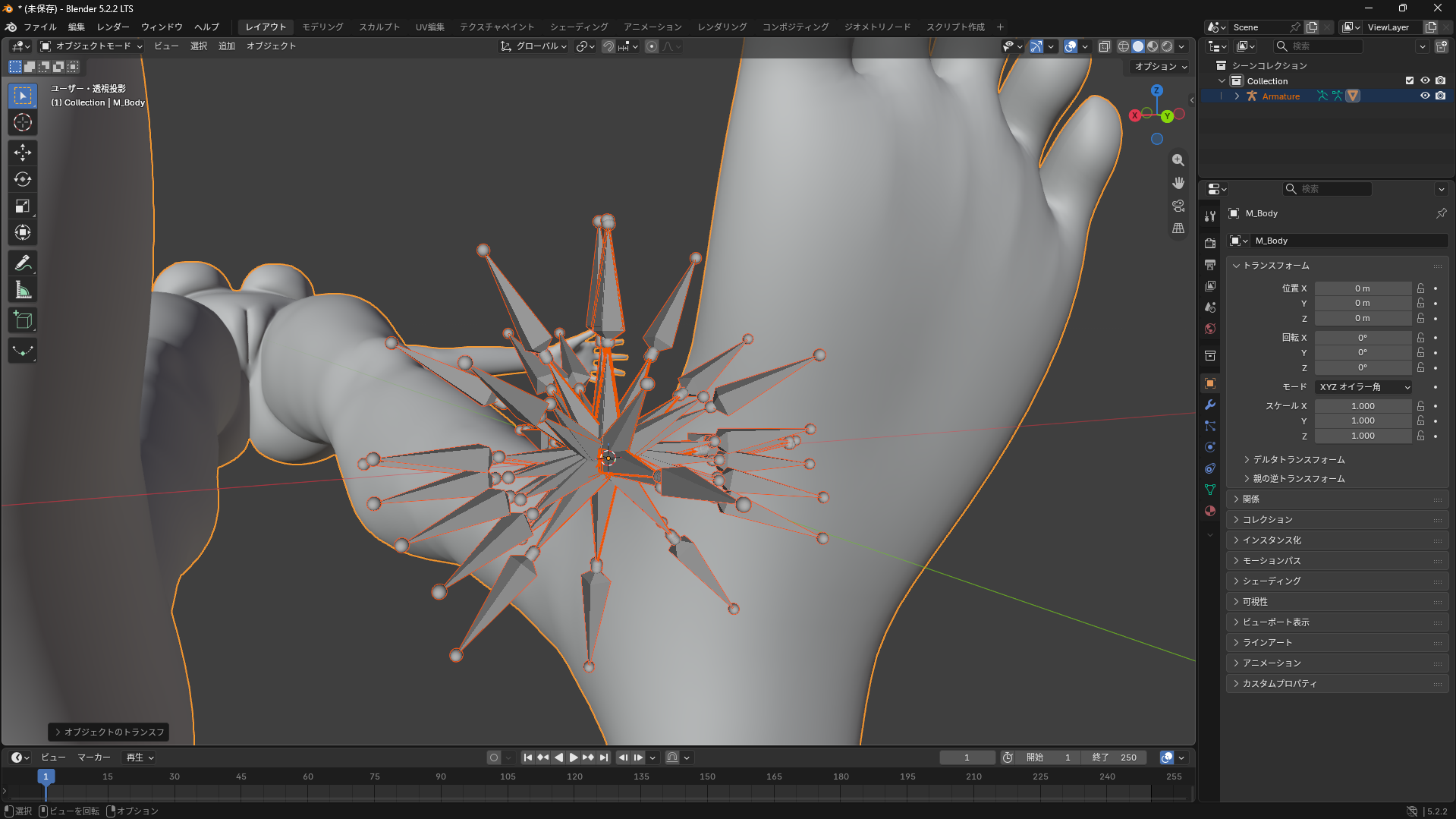Image resolution: width=1456 pixels, height=819 pixels.
Task: Click the オプション button in viewport
Action: pyautogui.click(x=1159, y=67)
